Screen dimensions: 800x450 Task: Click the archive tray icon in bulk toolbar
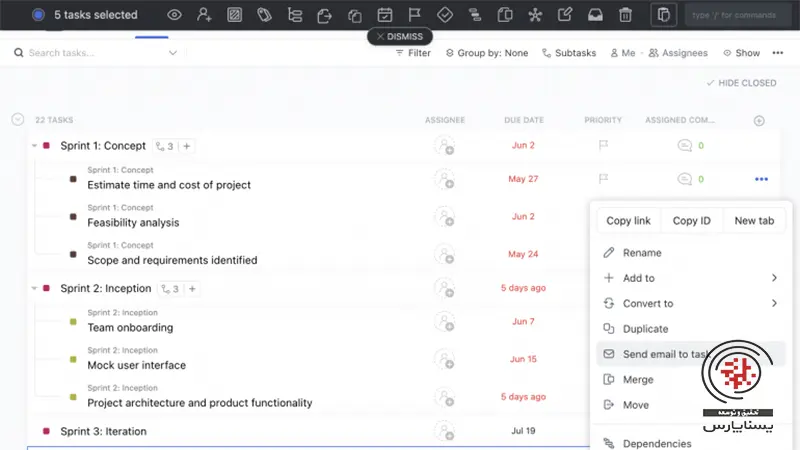click(595, 15)
